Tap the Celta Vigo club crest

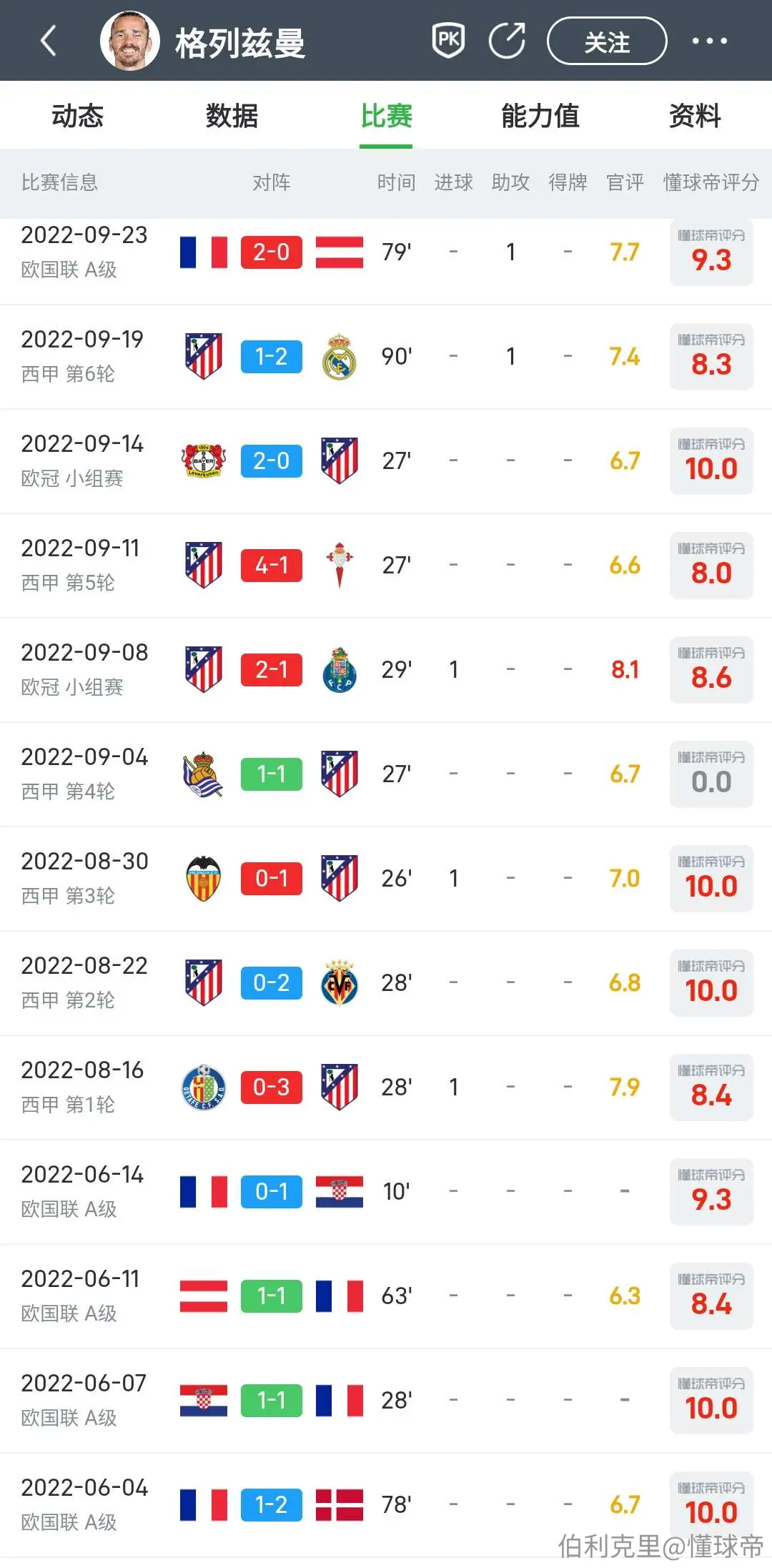340,565
